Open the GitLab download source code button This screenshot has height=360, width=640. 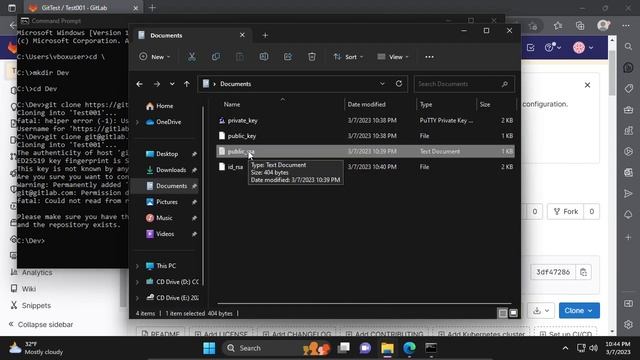541,311
